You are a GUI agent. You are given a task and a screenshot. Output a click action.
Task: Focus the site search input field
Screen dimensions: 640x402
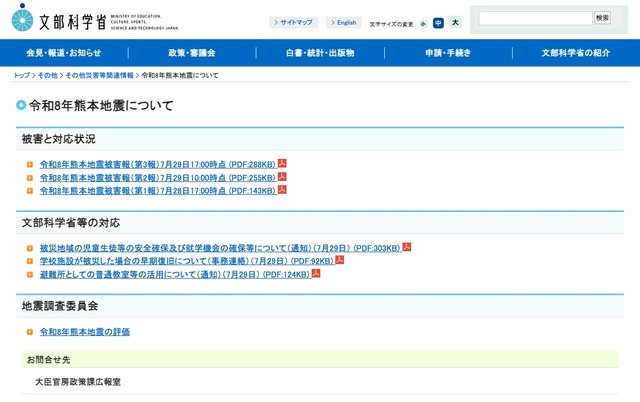coord(535,18)
